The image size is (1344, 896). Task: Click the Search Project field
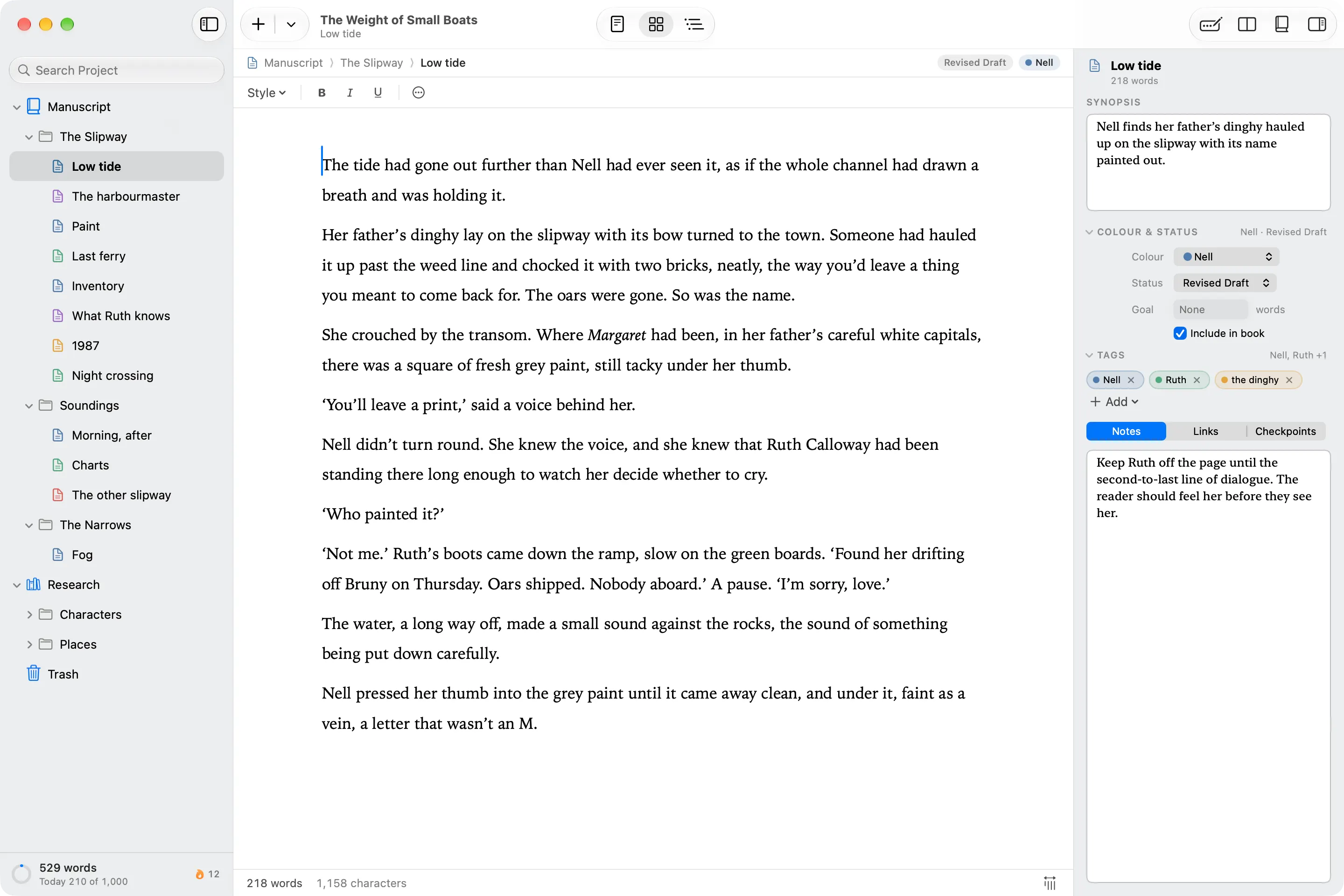[117, 70]
